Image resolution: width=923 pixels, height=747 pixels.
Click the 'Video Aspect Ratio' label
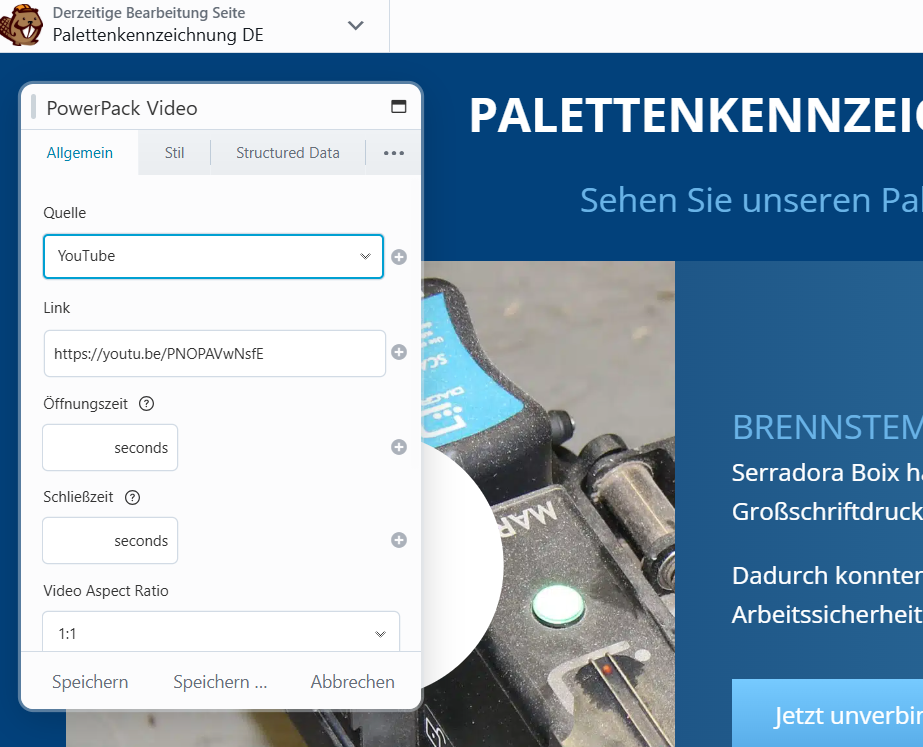tap(106, 591)
